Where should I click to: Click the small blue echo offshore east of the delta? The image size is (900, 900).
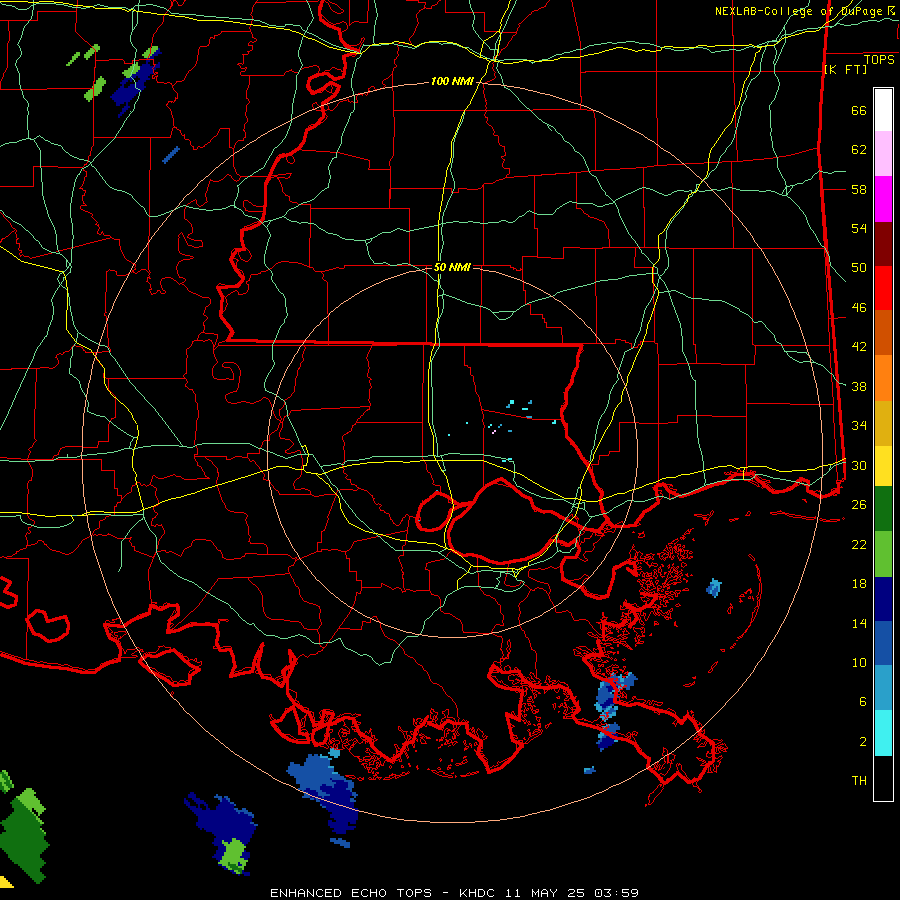713,588
